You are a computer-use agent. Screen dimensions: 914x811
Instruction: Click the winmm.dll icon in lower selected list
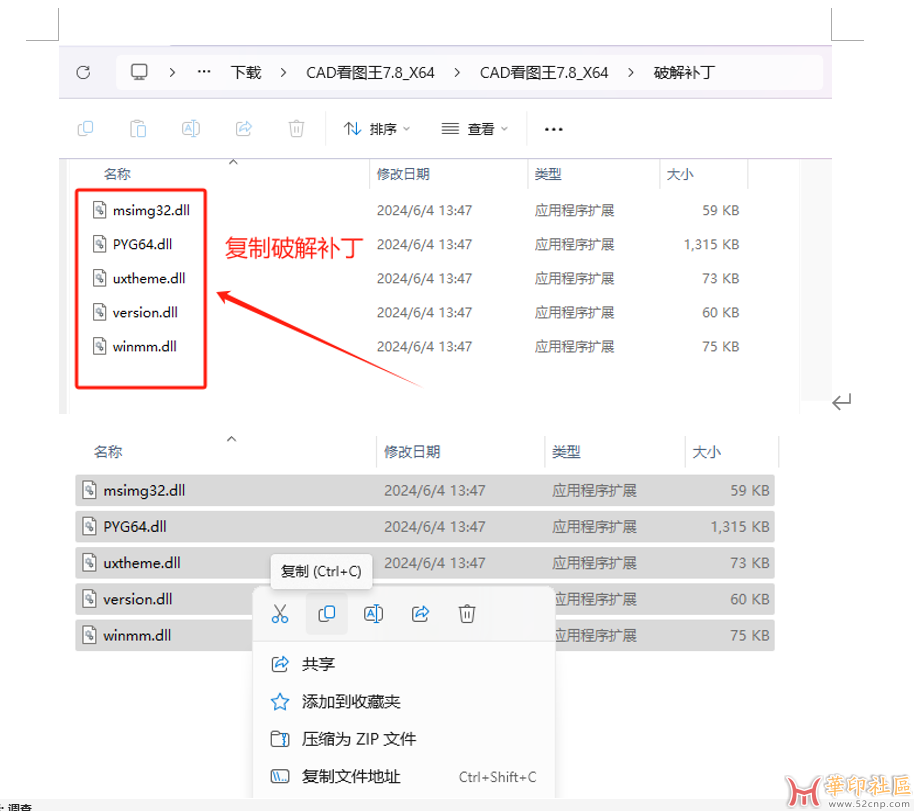pyautogui.click(x=89, y=635)
